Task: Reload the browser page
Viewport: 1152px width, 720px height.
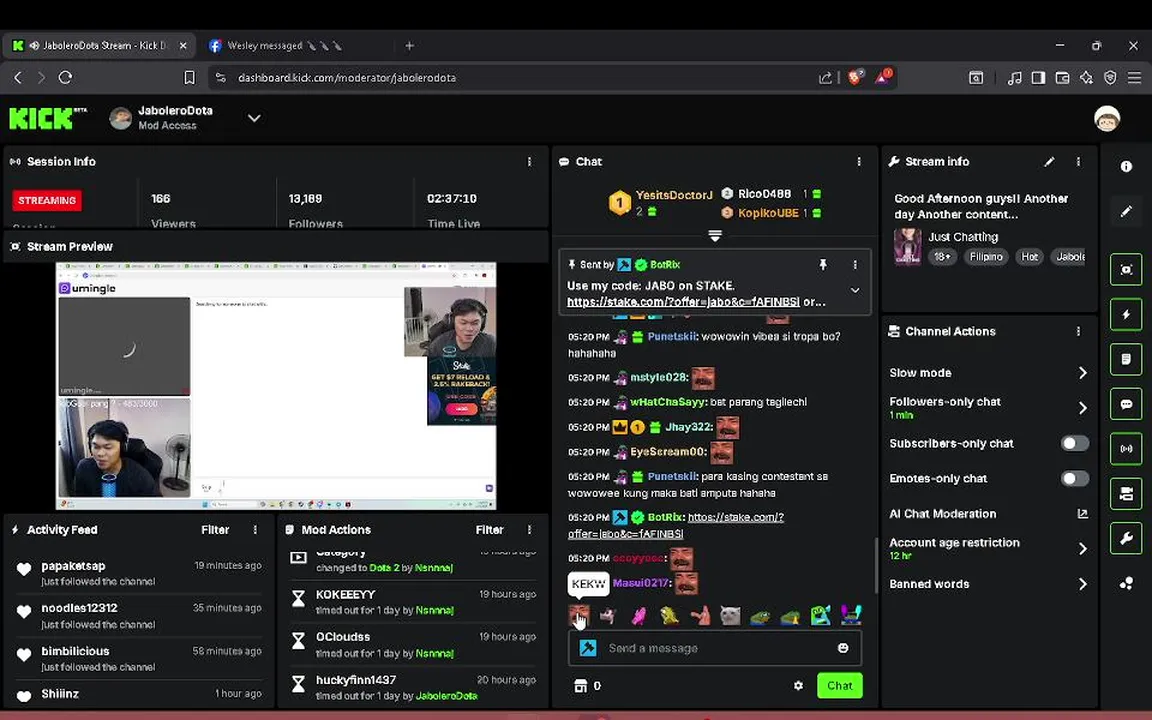Action: tap(65, 77)
